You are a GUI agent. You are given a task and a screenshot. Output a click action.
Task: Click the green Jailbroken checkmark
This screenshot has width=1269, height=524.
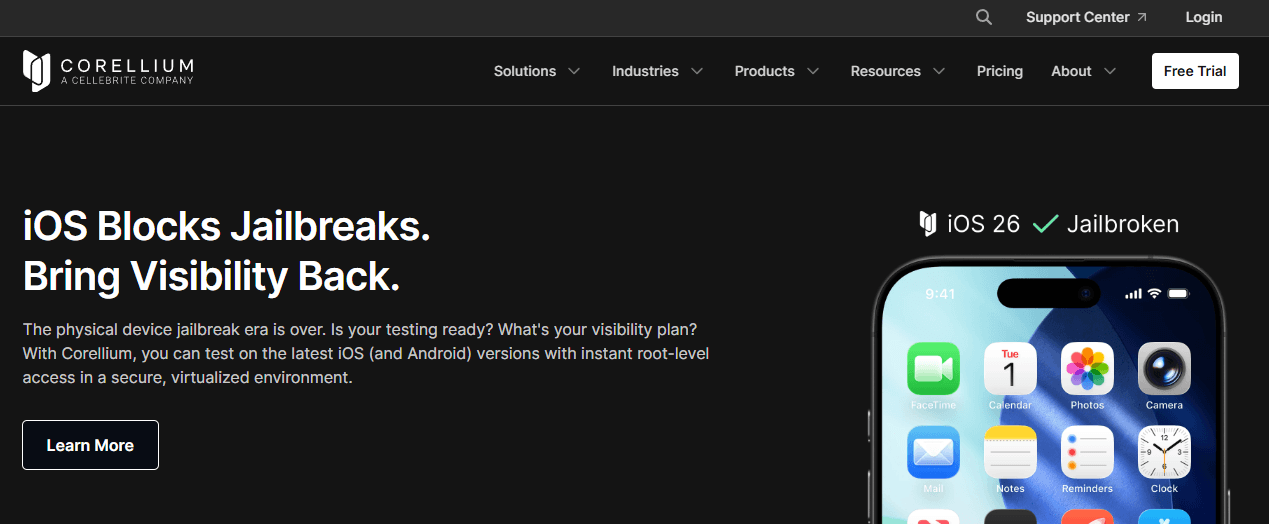[1045, 224]
